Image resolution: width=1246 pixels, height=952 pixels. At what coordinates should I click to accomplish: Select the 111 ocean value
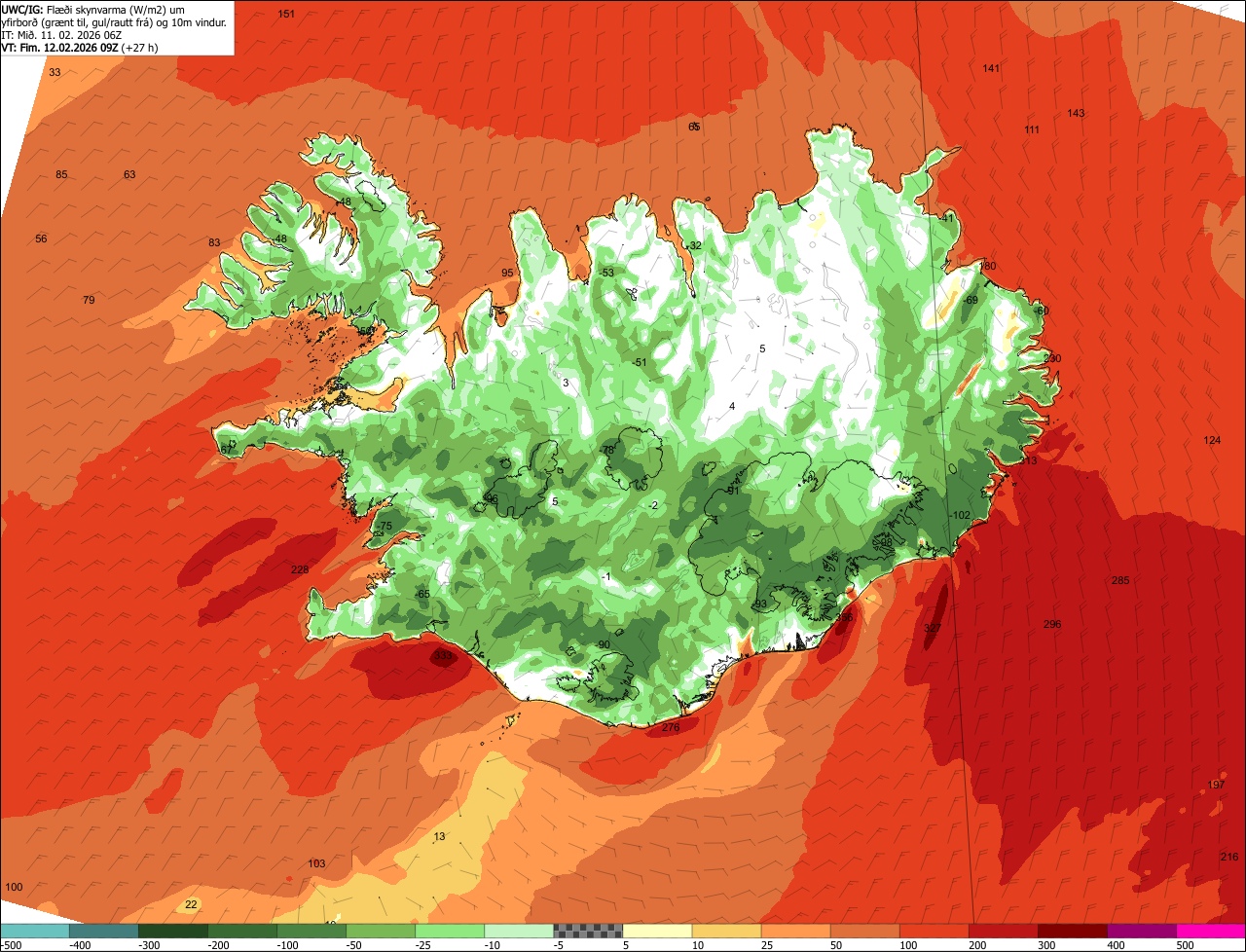(1032, 129)
